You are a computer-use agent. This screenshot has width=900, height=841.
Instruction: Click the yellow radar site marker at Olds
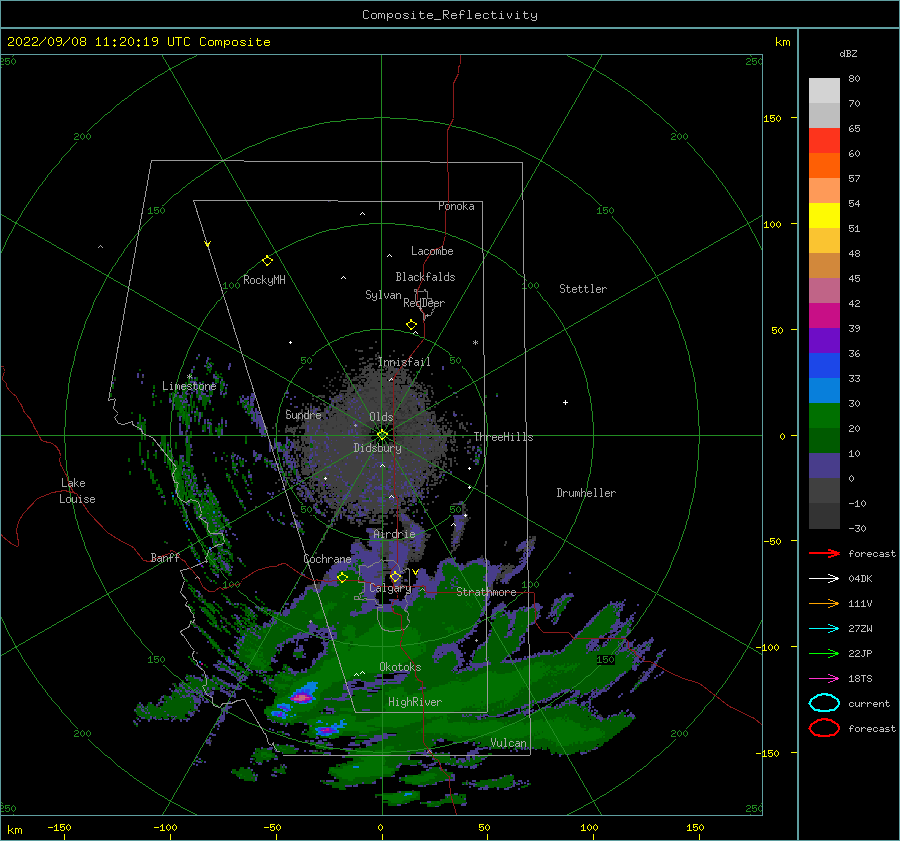382,435
